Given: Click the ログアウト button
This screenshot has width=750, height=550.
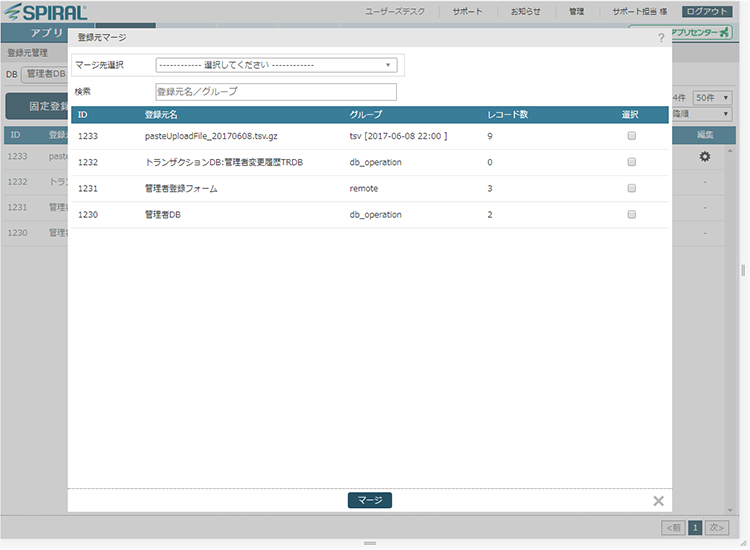Looking at the screenshot, I should 707,11.
